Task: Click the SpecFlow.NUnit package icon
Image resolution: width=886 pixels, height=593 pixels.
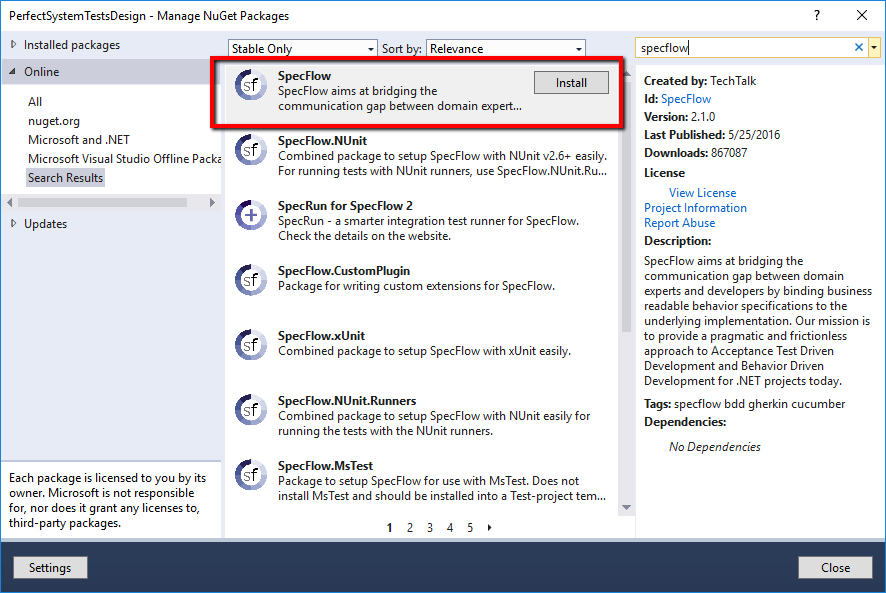Action: (250, 152)
